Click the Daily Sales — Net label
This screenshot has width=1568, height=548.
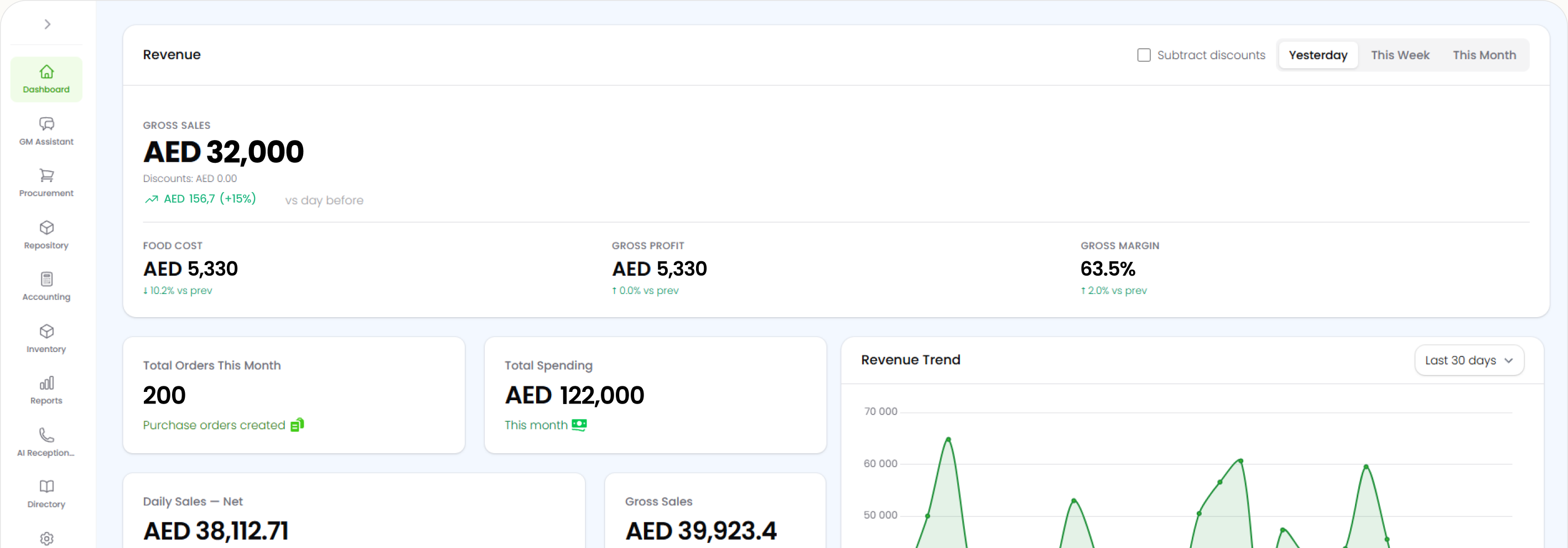pyautogui.click(x=193, y=502)
